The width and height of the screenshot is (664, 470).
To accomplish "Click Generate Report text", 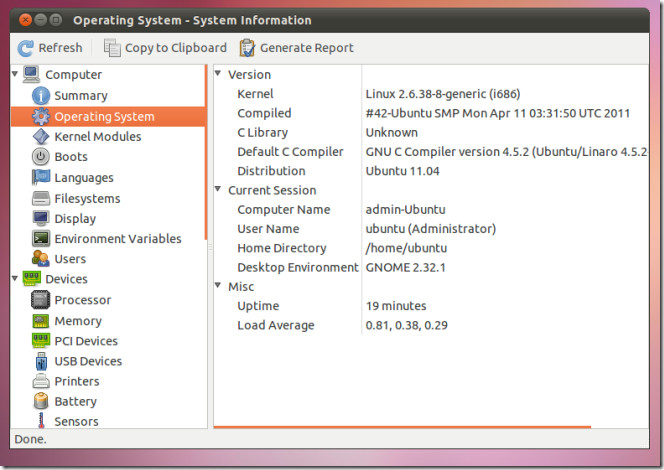I will click(307, 48).
